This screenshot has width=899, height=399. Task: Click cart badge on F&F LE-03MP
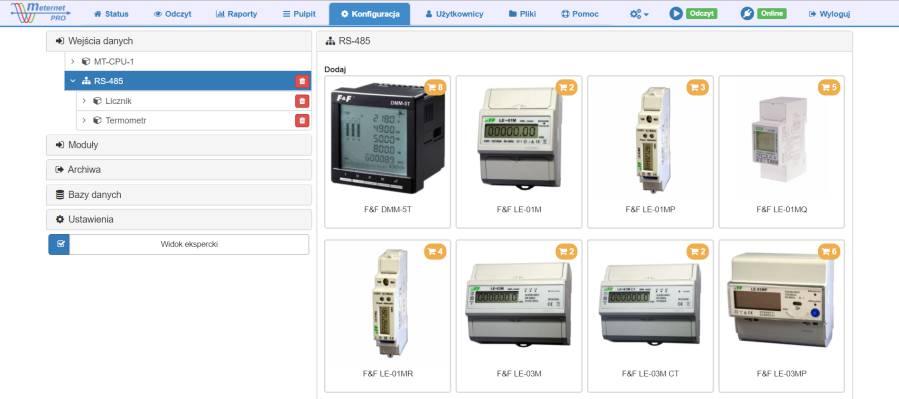[x=829, y=252]
